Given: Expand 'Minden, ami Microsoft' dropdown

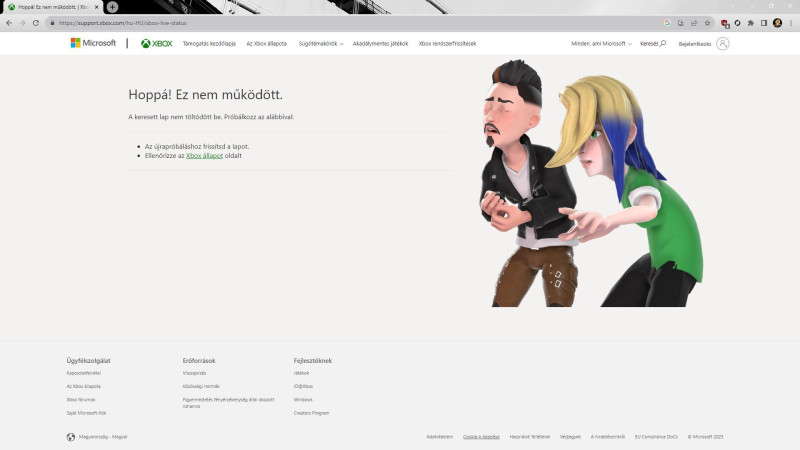Looking at the screenshot, I should point(601,44).
